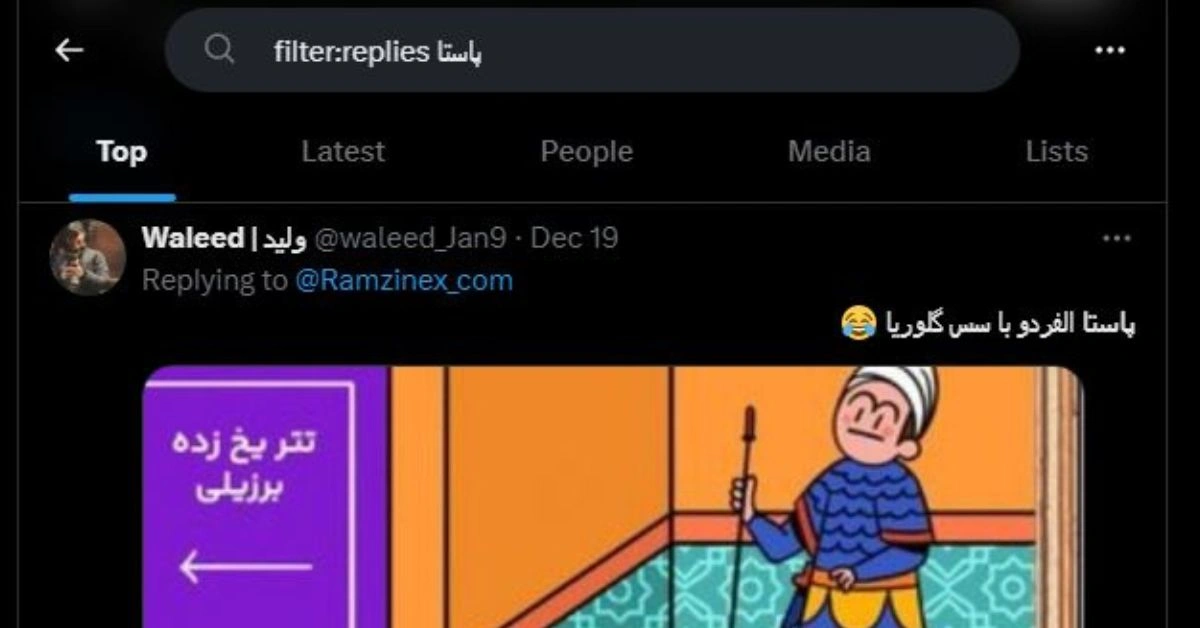
Task: Select the Lists tab
Action: click(x=1056, y=152)
